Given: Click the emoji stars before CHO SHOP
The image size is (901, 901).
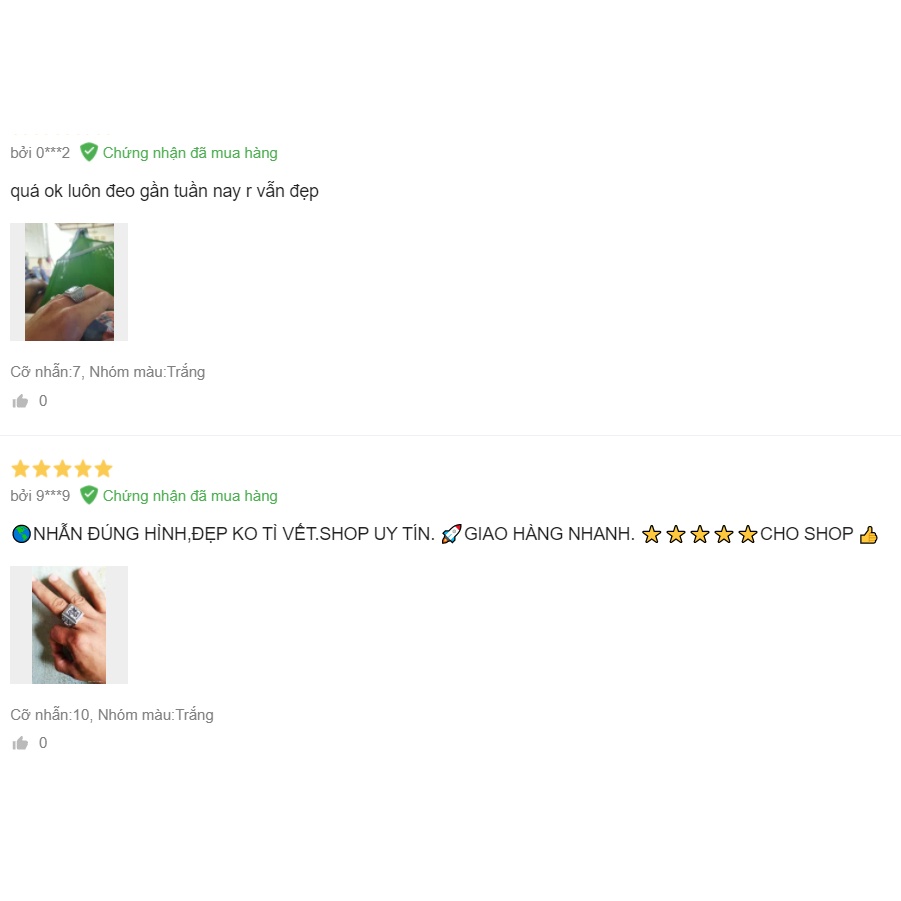Looking at the screenshot, I should point(699,534).
